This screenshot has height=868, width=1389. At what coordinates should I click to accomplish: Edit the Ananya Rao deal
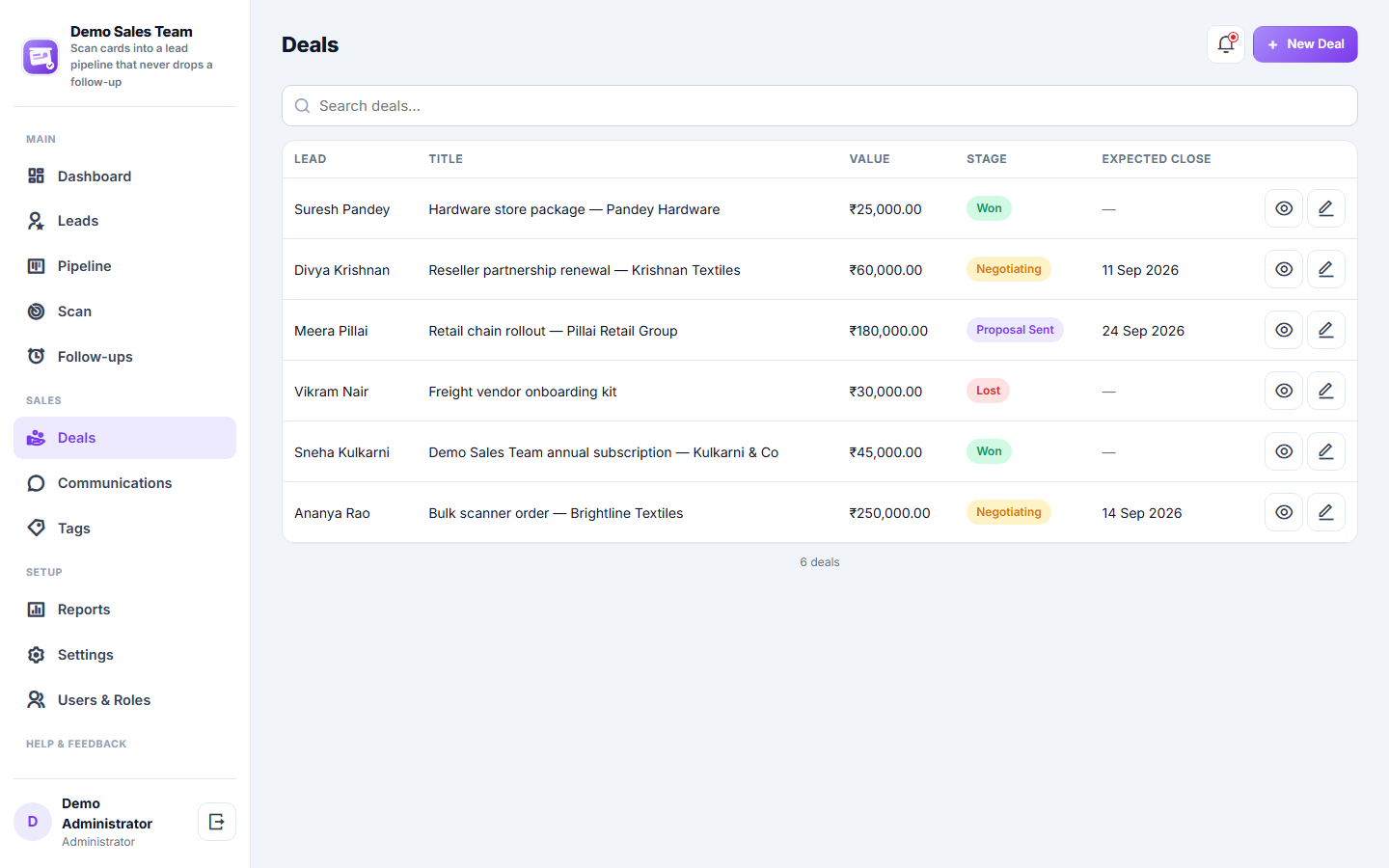[1326, 512]
